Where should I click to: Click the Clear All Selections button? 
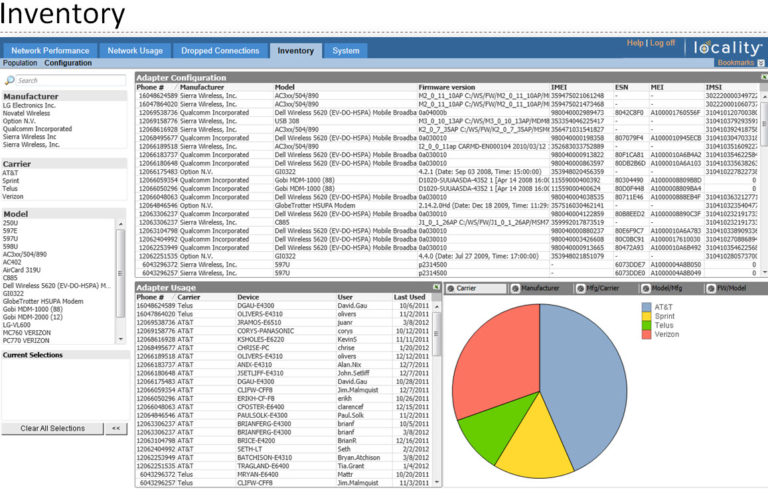(x=52, y=428)
